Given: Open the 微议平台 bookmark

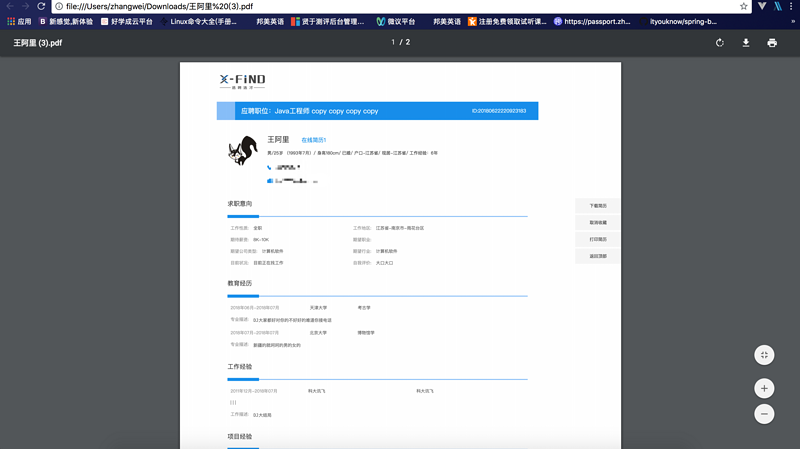Looking at the screenshot, I should [x=395, y=21].
